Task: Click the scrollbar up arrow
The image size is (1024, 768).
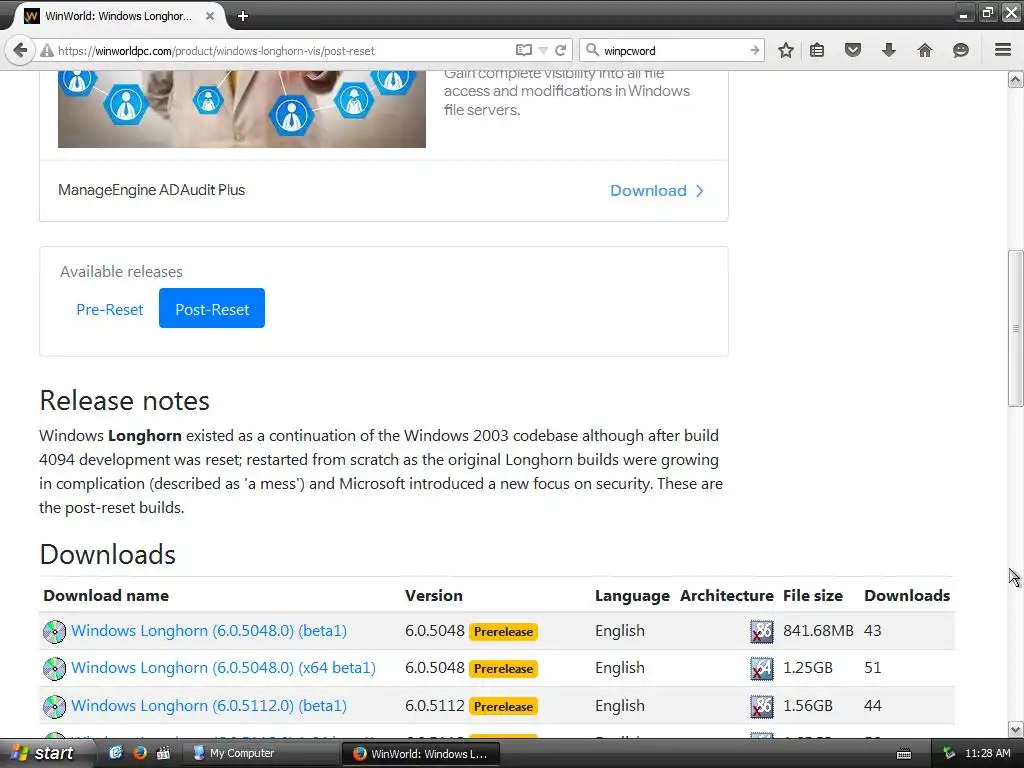Action: 1016,80
